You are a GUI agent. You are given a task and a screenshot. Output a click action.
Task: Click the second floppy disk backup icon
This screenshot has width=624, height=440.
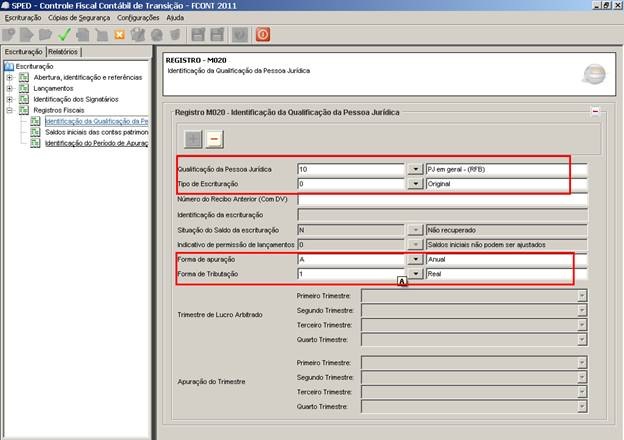click(217, 35)
